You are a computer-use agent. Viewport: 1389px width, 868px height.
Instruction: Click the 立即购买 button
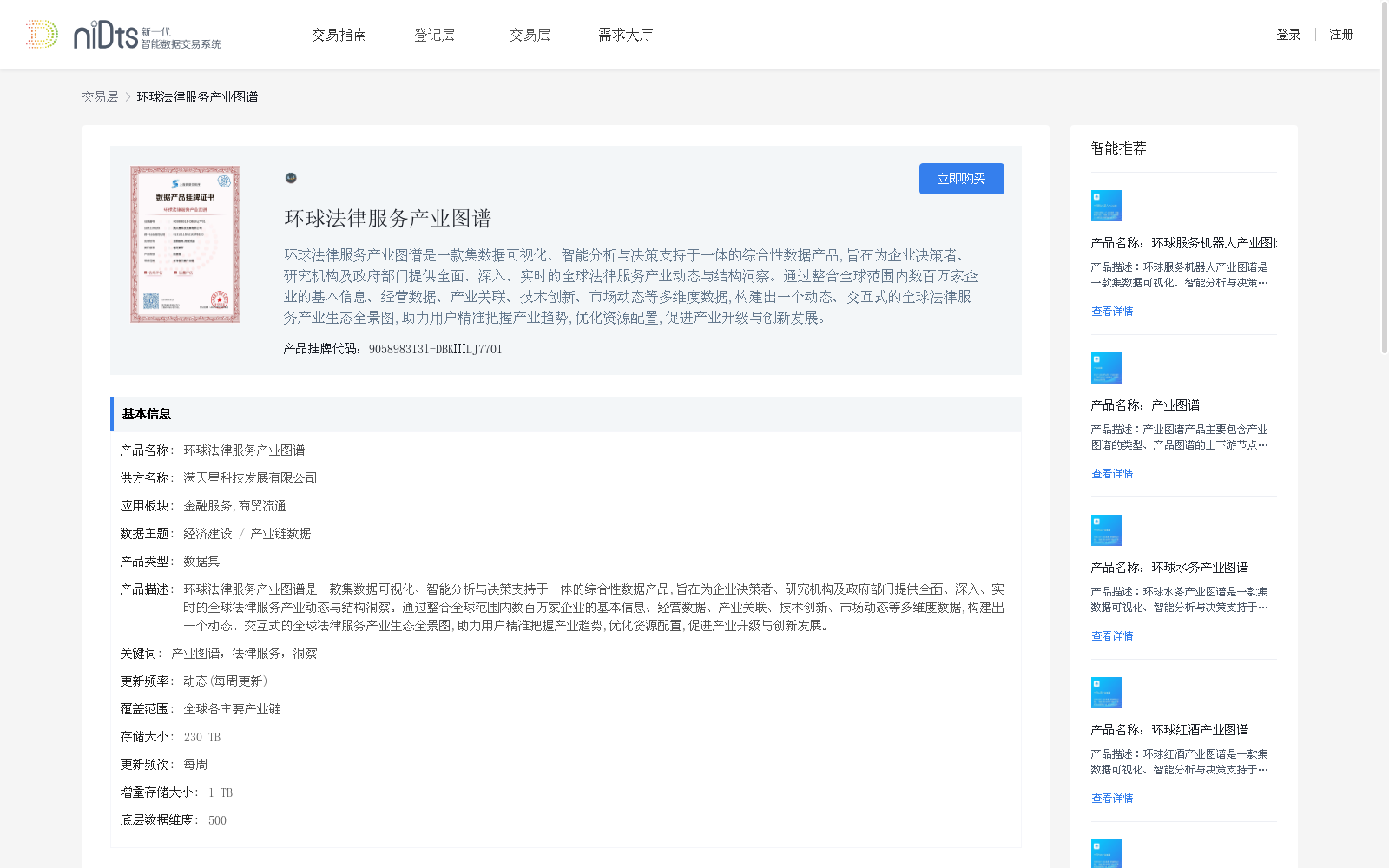[x=962, y=179]
